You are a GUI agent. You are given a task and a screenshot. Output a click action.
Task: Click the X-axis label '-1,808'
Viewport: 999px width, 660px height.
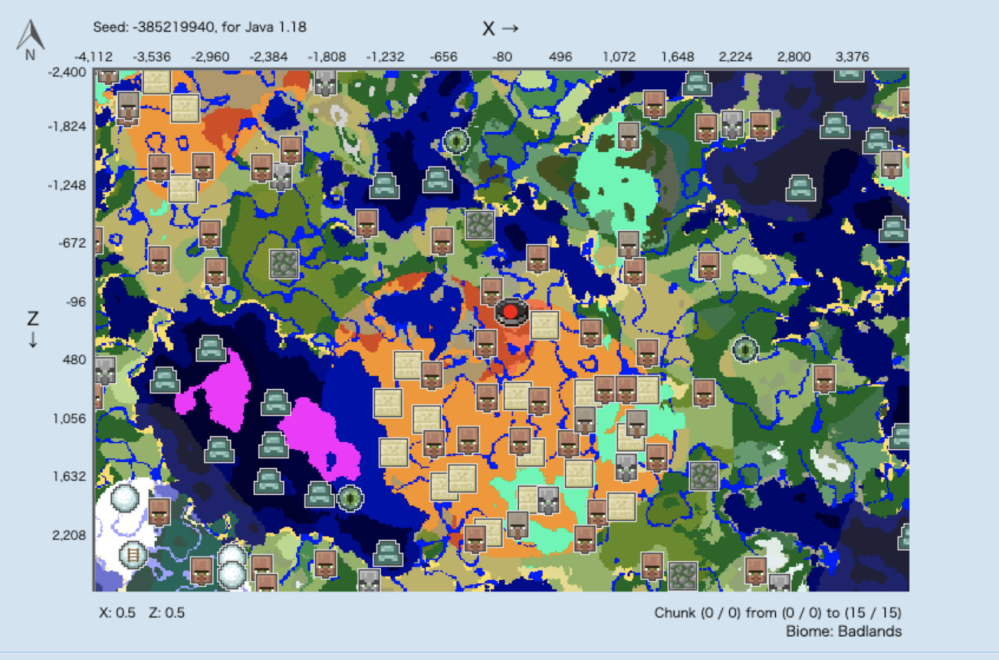point(326,57)
